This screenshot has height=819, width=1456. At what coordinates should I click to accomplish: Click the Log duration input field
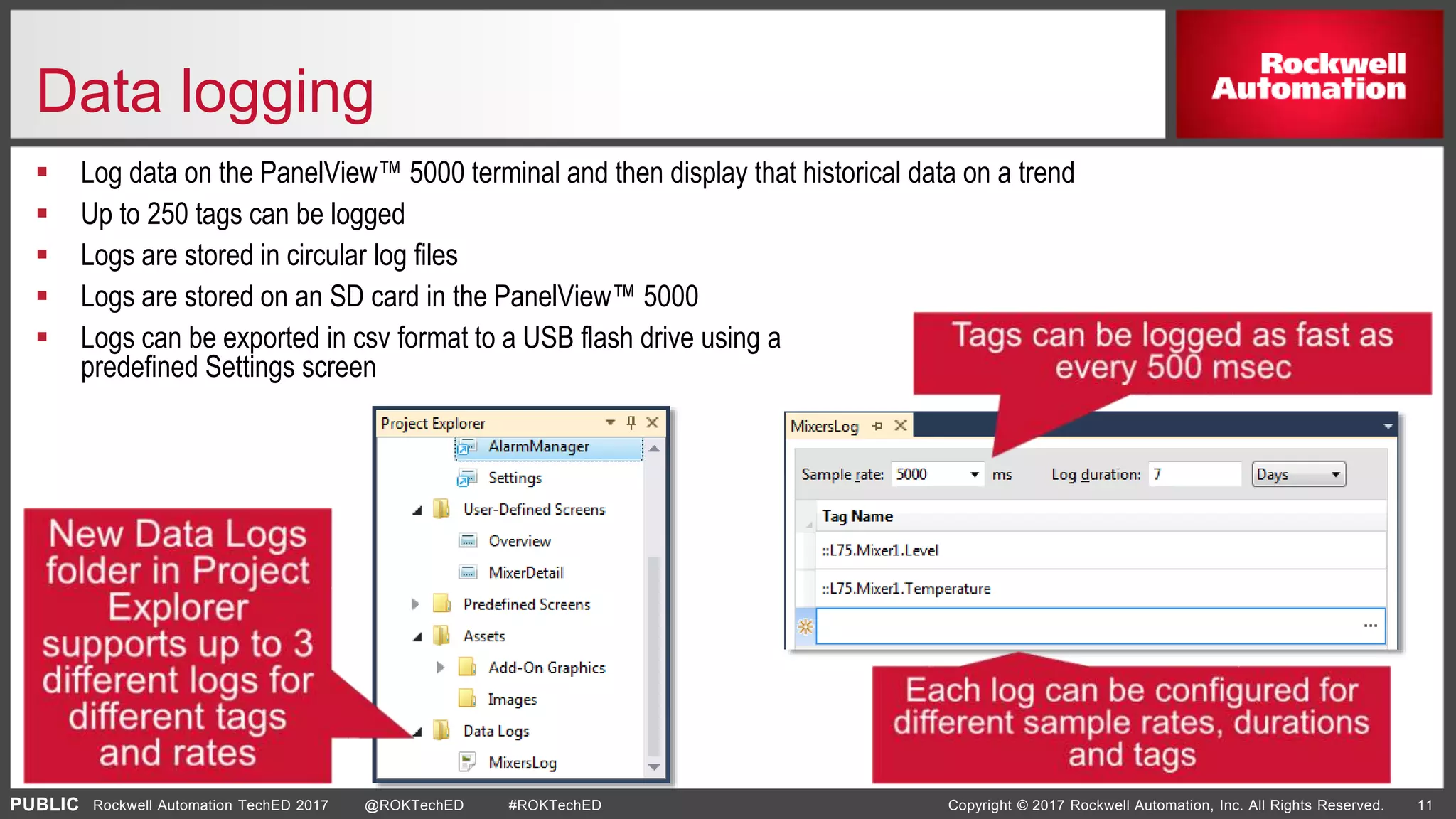1194,474
